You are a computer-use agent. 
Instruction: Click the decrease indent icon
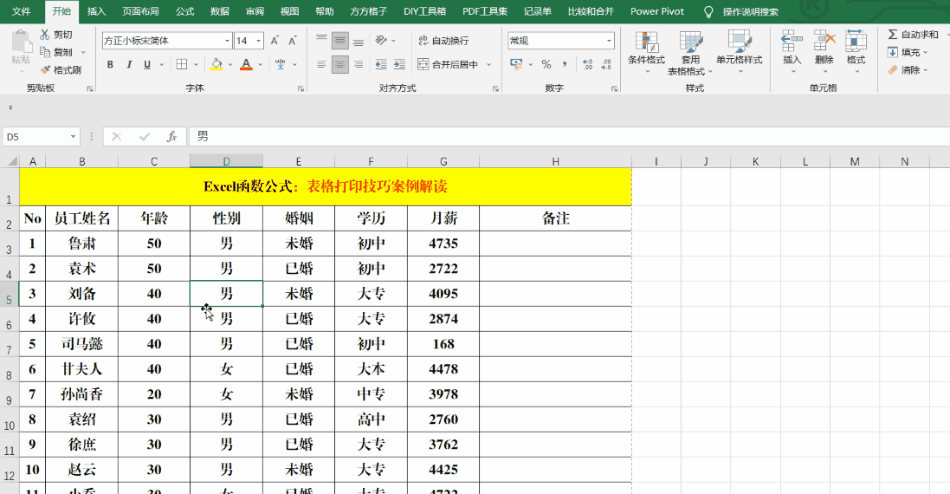pos(380,64)
